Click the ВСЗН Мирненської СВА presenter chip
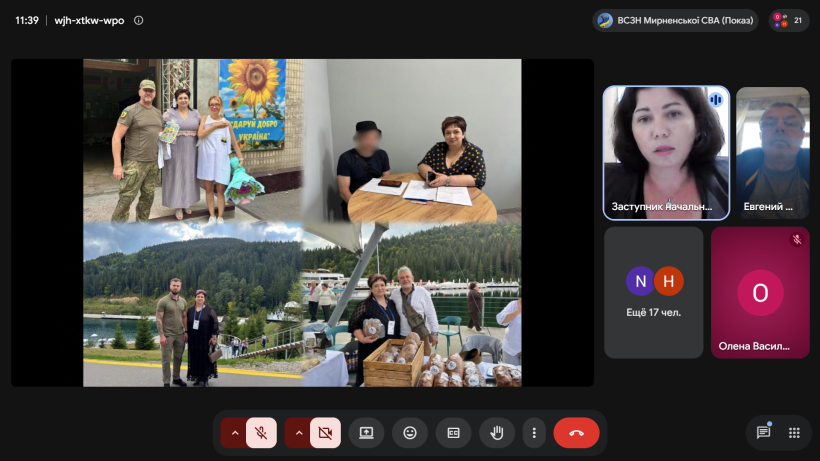Viewport: 820px width, 461px height. (x=675, y=20)
